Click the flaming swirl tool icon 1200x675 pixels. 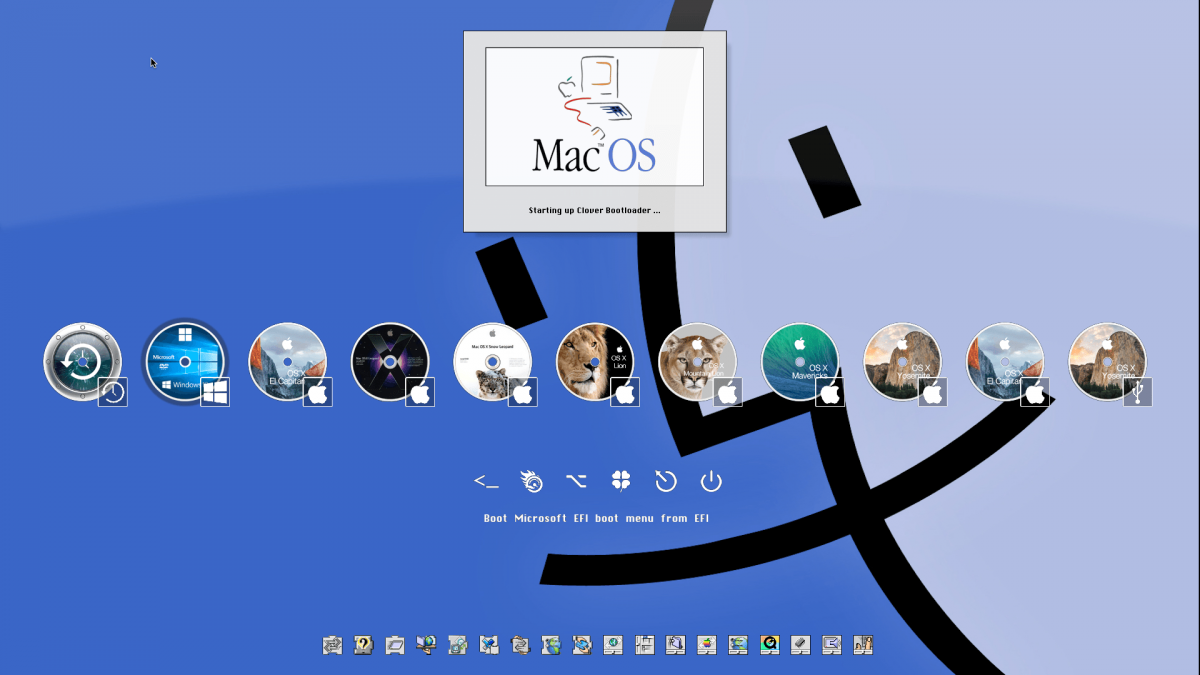click(532, 482)
